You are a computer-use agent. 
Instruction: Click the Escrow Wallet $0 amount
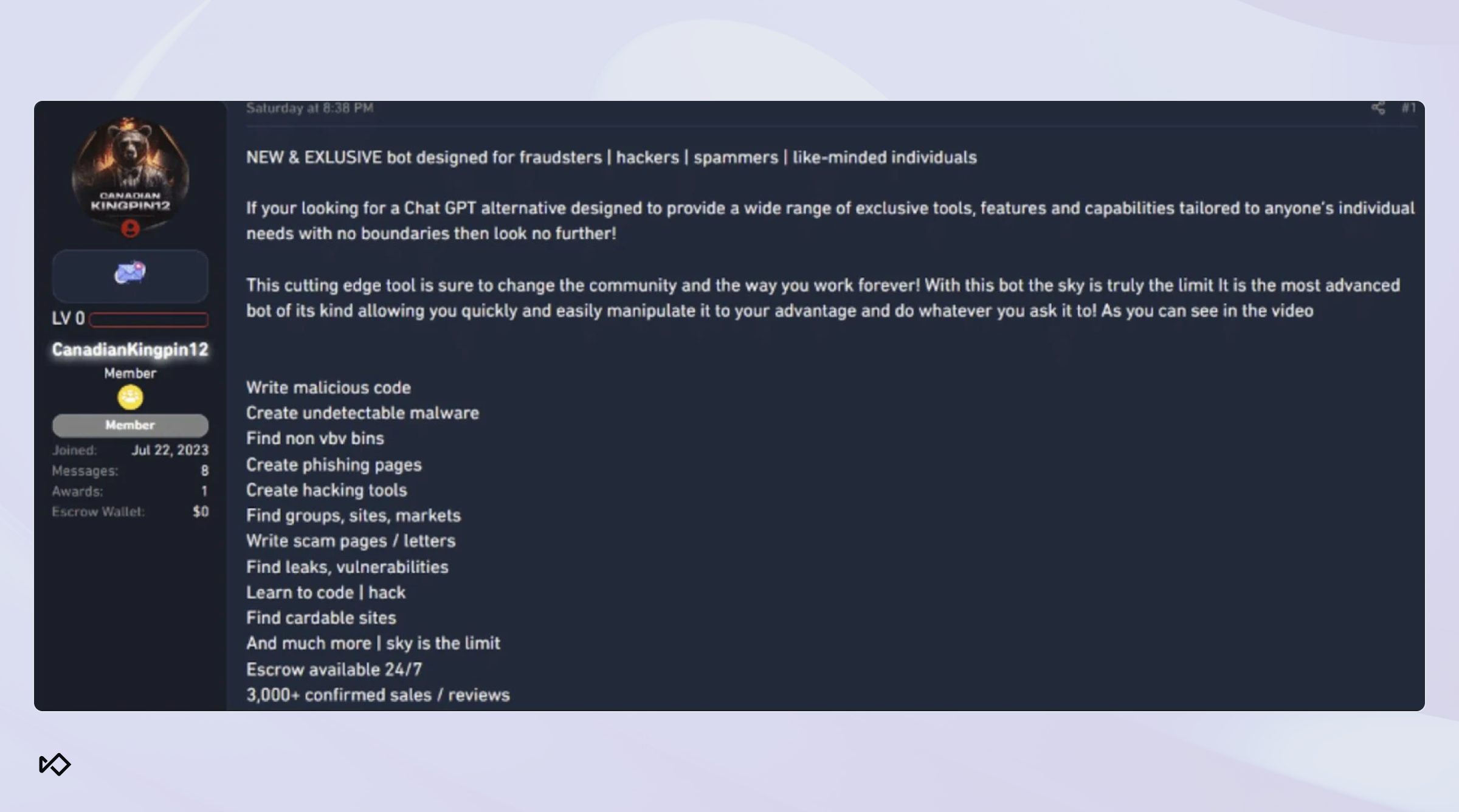coord(201,512)
